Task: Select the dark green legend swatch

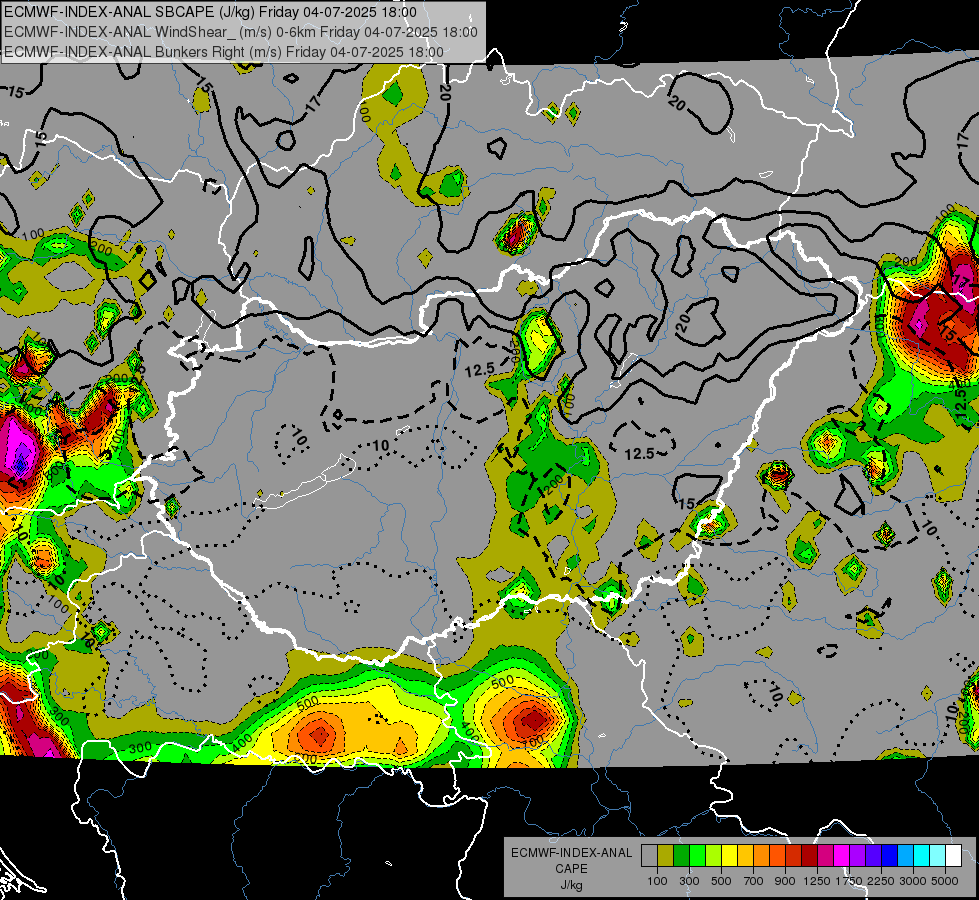Action: [x=681, y=856]
